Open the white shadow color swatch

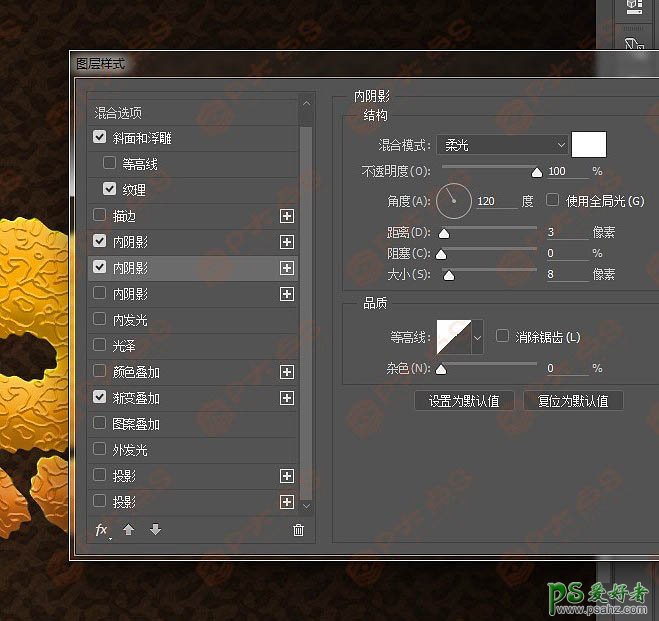coord(589,145)
